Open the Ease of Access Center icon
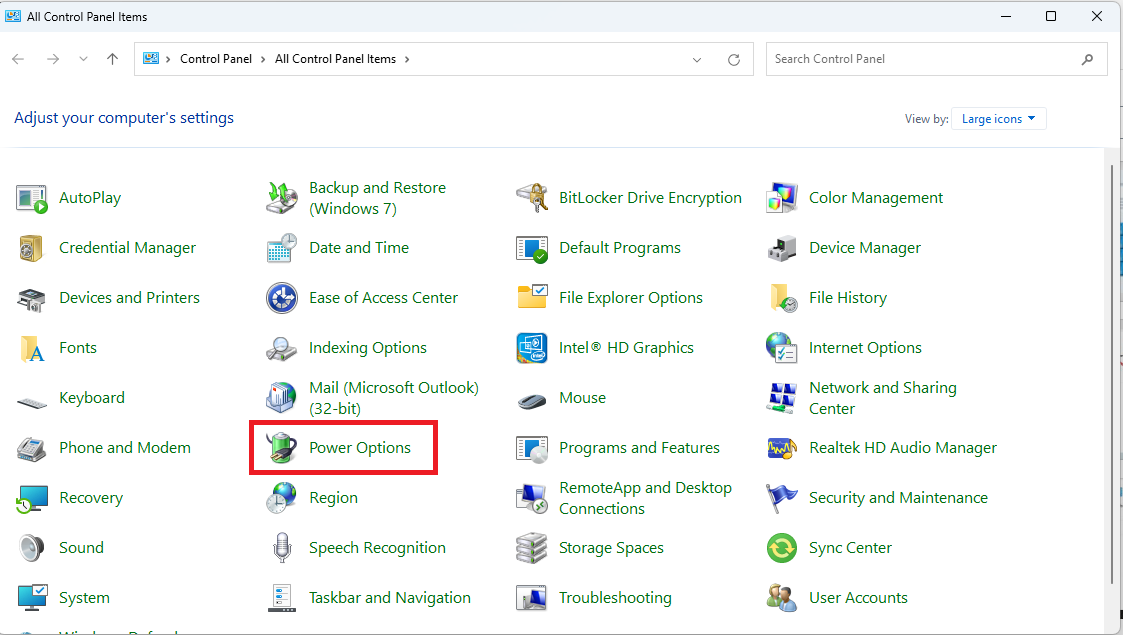The height and width of the screenshot is (635, 1123). (x=281, y=299)
